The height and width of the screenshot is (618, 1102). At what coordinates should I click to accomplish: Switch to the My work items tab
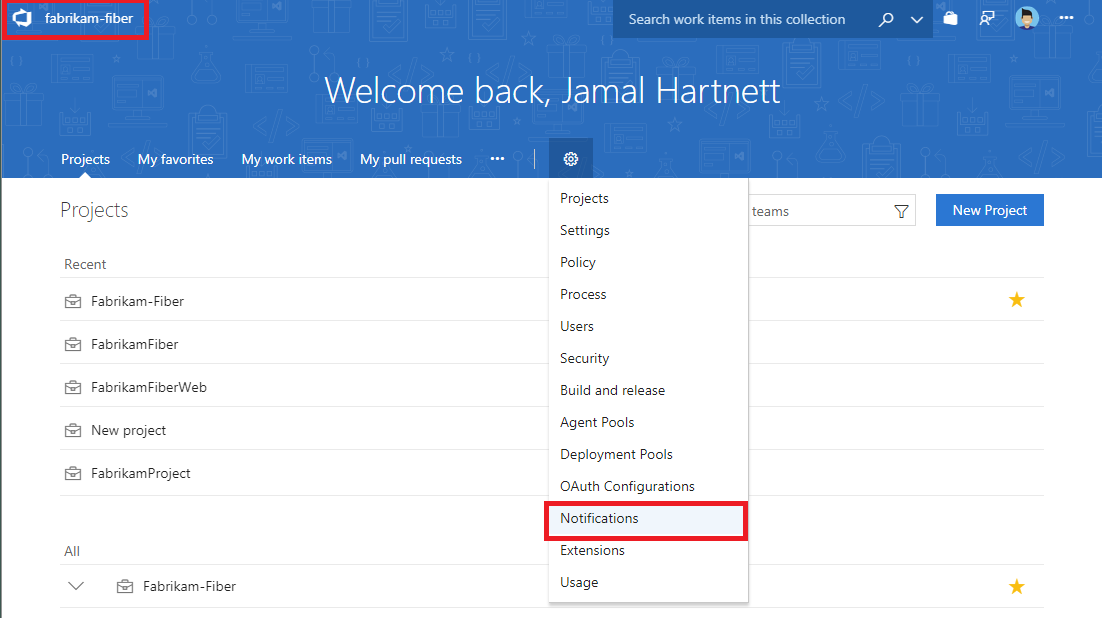[x=286, y=158]
